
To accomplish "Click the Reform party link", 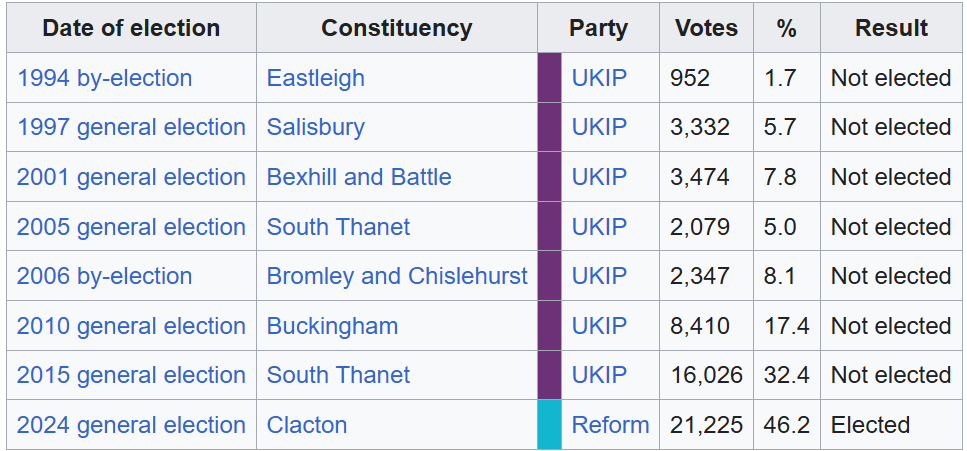I will point(610,425).
